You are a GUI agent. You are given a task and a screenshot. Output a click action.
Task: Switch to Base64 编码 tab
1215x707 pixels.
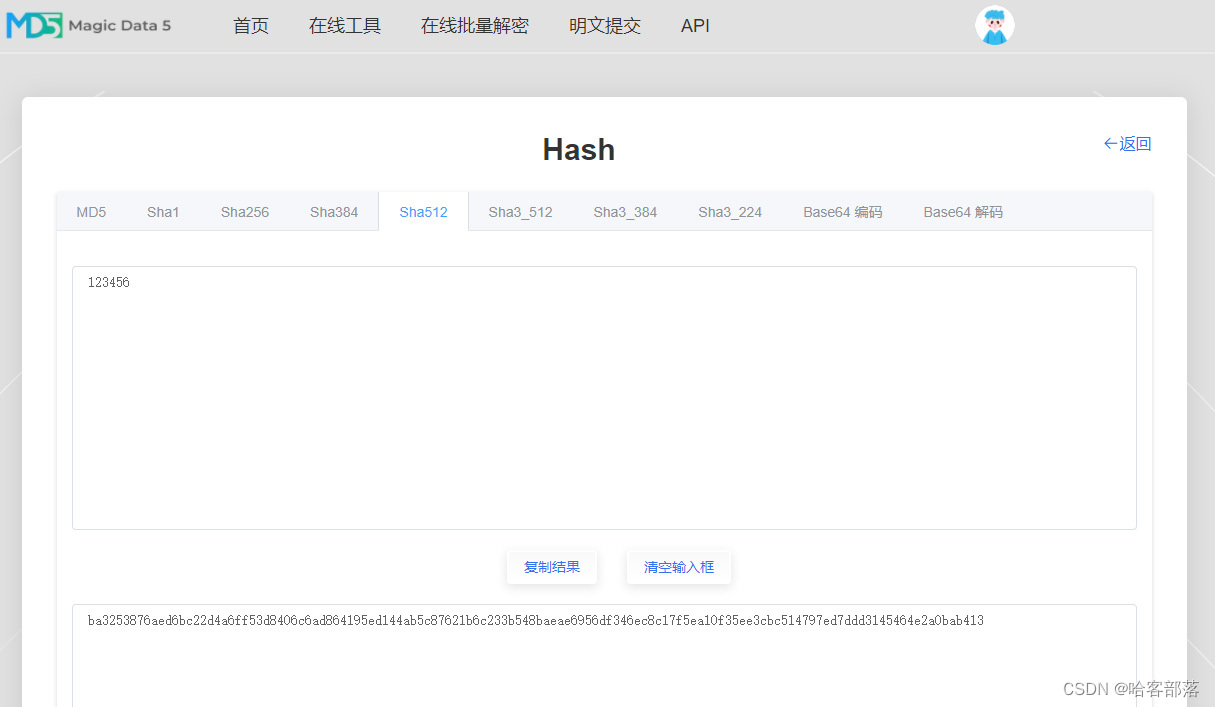(x=843, y=212)
